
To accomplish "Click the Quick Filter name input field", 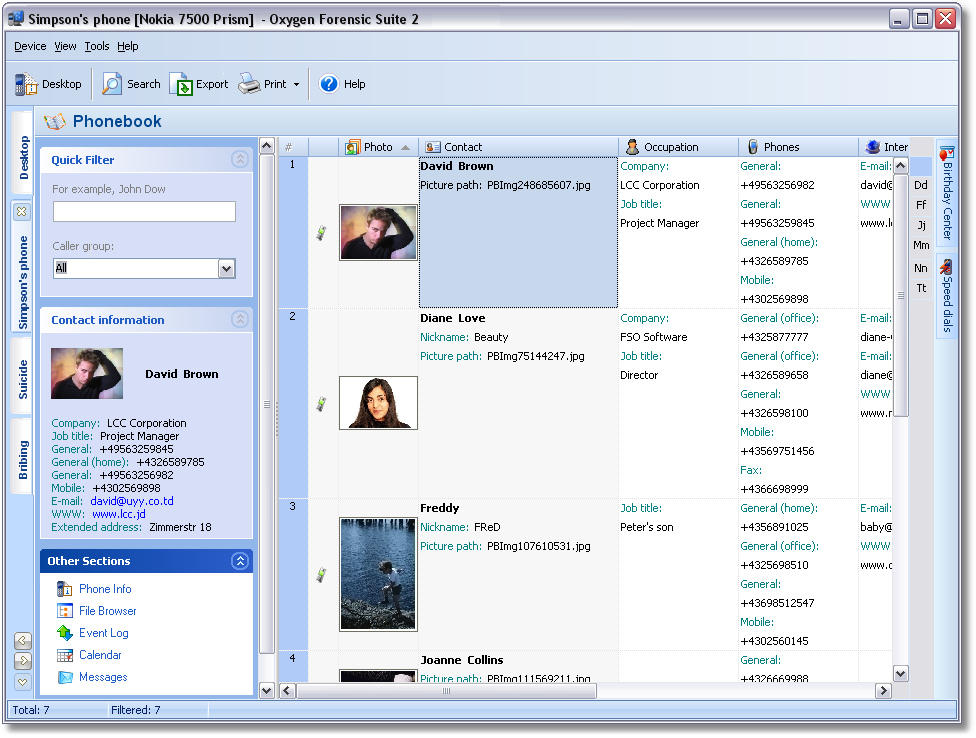I will point(144,212).
